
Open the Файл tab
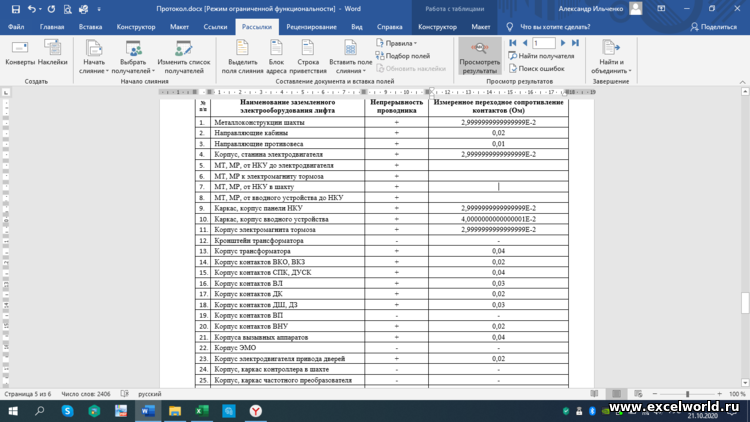coord(16,27)
